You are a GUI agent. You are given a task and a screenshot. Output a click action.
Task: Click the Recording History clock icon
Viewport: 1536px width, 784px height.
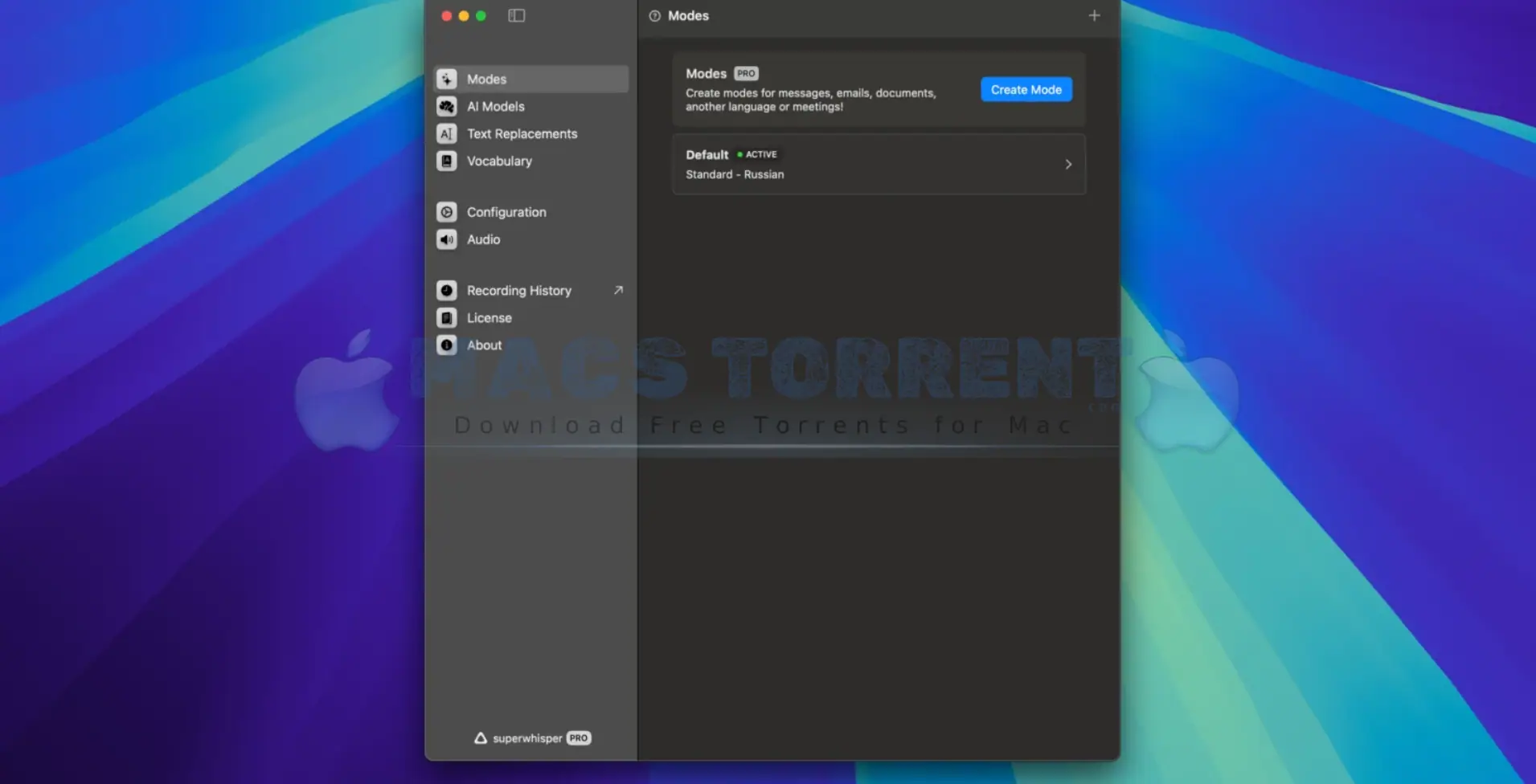point(447,290)
